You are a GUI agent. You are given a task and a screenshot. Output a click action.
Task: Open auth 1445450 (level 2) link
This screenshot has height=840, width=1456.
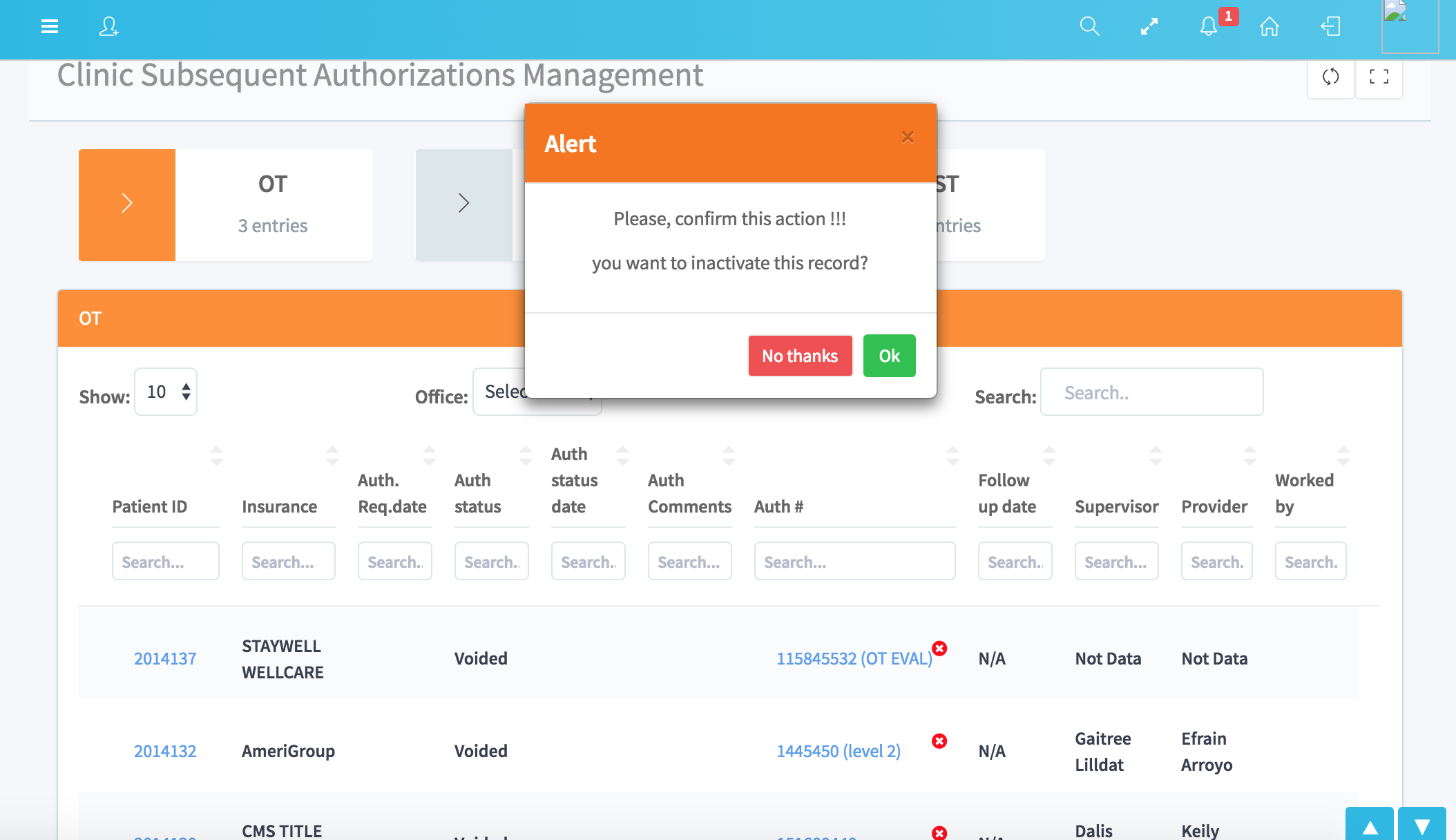(839, 751)
